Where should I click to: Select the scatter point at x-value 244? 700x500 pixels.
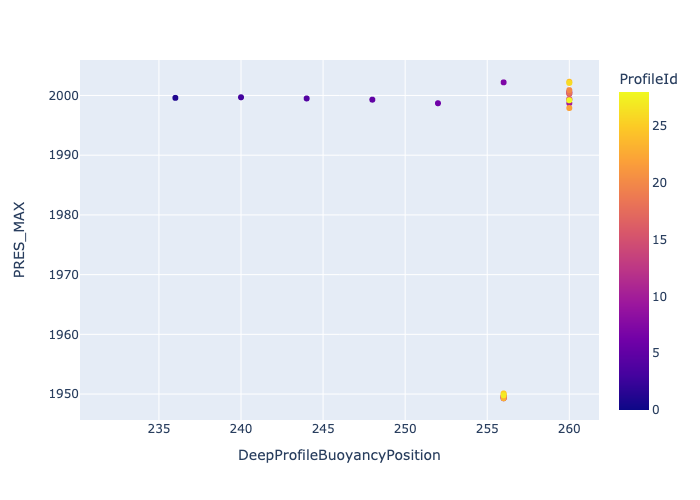(x=306, y=98)
